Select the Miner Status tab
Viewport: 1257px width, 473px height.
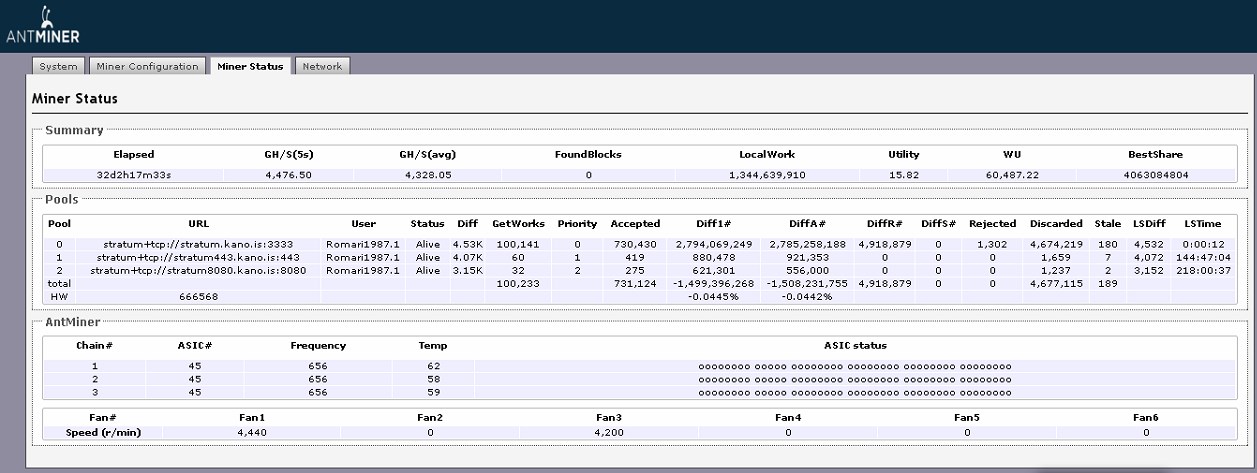pos(250,67)
